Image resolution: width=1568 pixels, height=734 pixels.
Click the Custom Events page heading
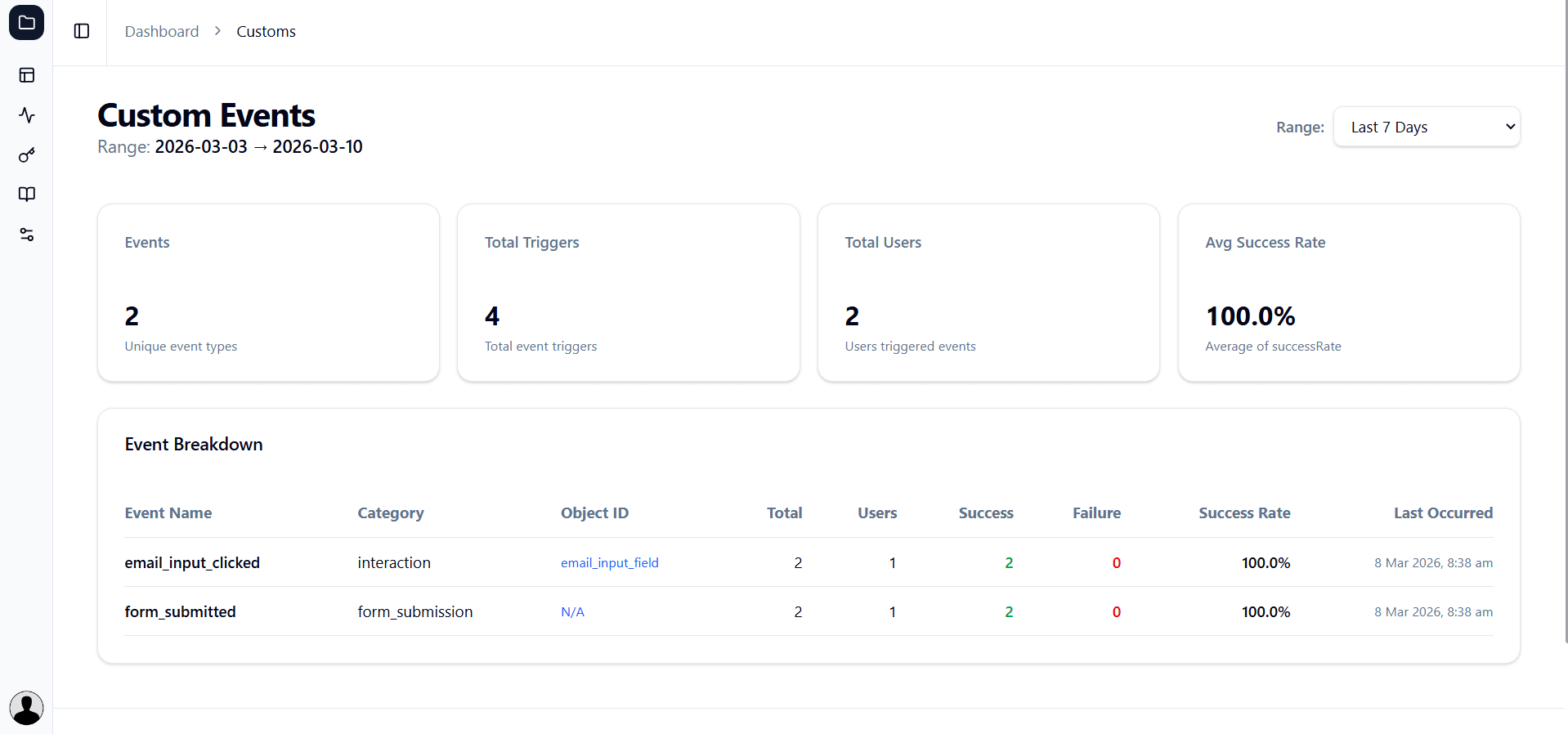[x=206, y=115]
